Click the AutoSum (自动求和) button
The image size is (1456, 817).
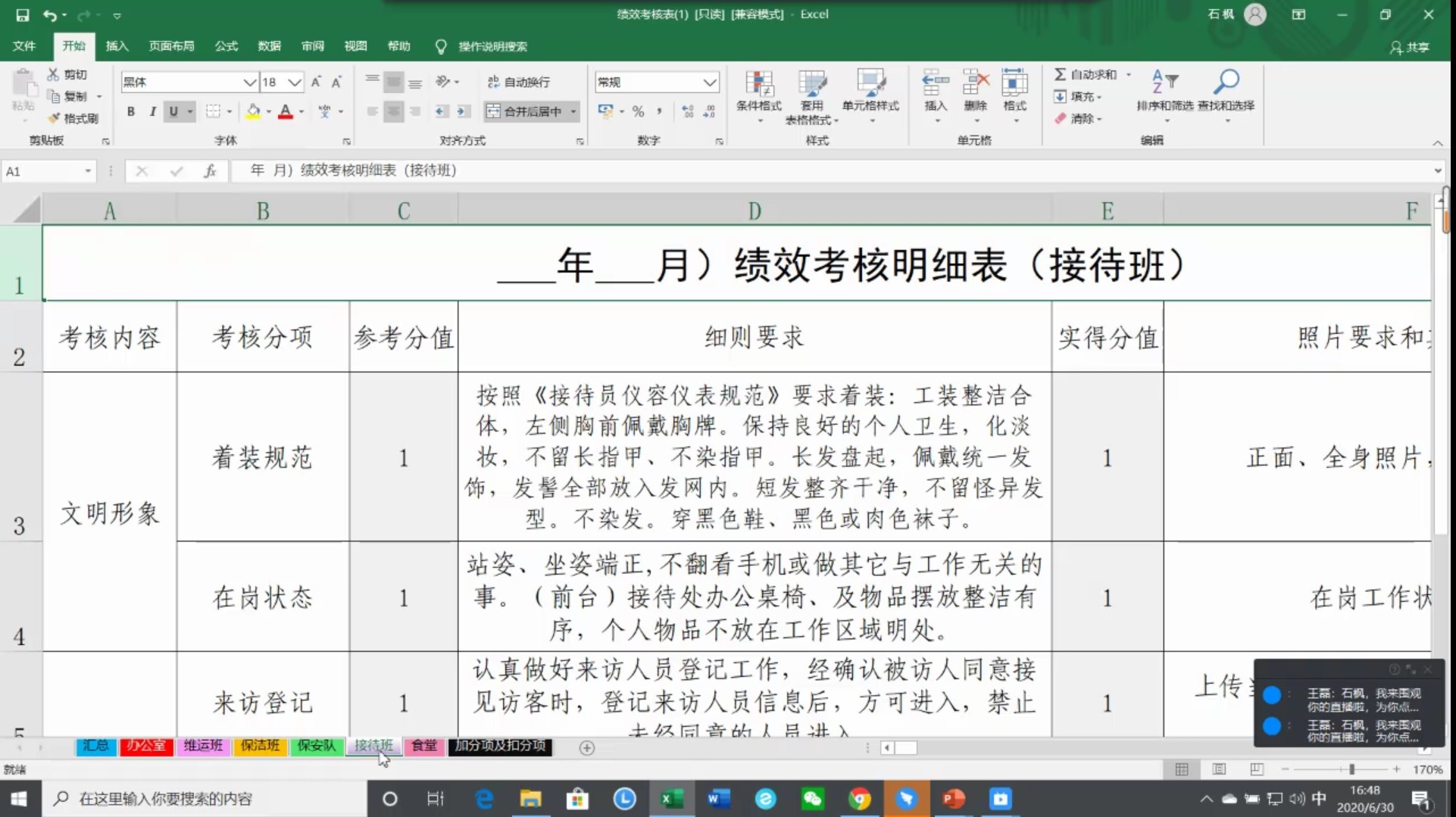coord(1086,74)
